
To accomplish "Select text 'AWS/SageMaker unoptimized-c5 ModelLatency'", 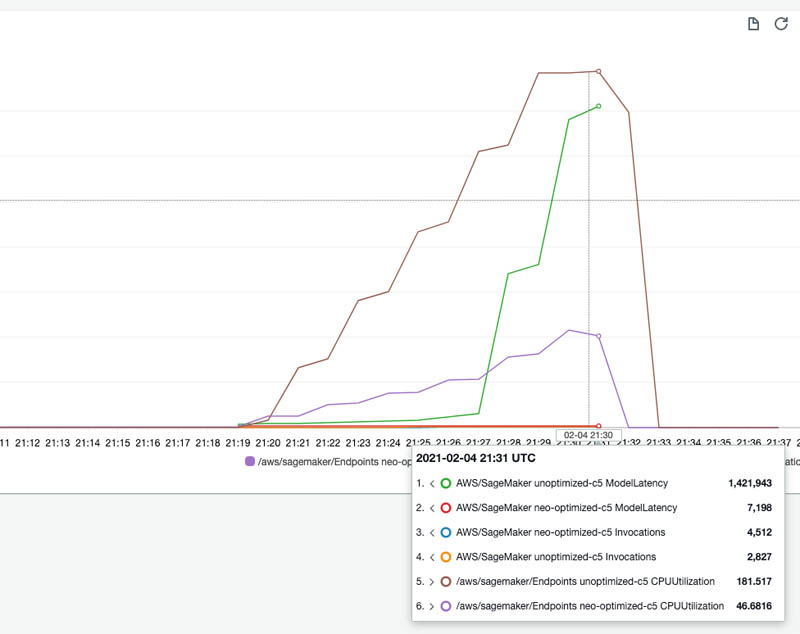I will [x=562, y=483].
